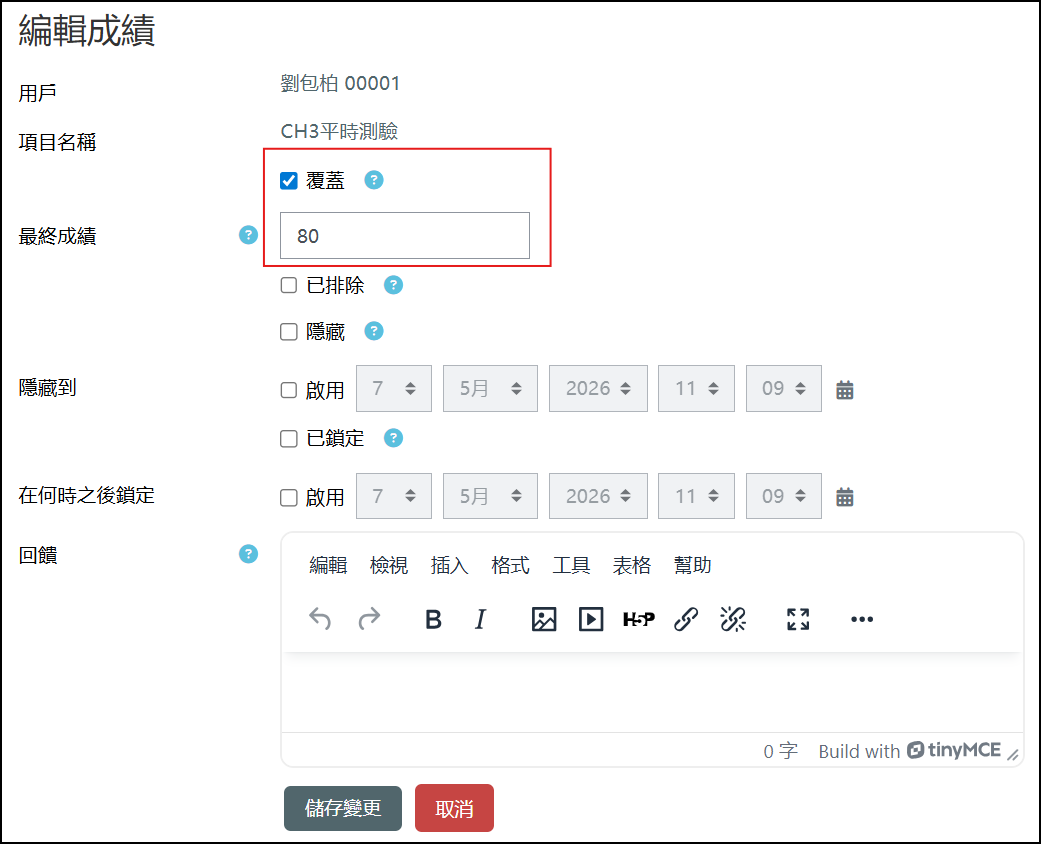Open month dropdown in 隱藏到 row
Image resolution: width=1041 pixels, height=844 pixels.
490,388
